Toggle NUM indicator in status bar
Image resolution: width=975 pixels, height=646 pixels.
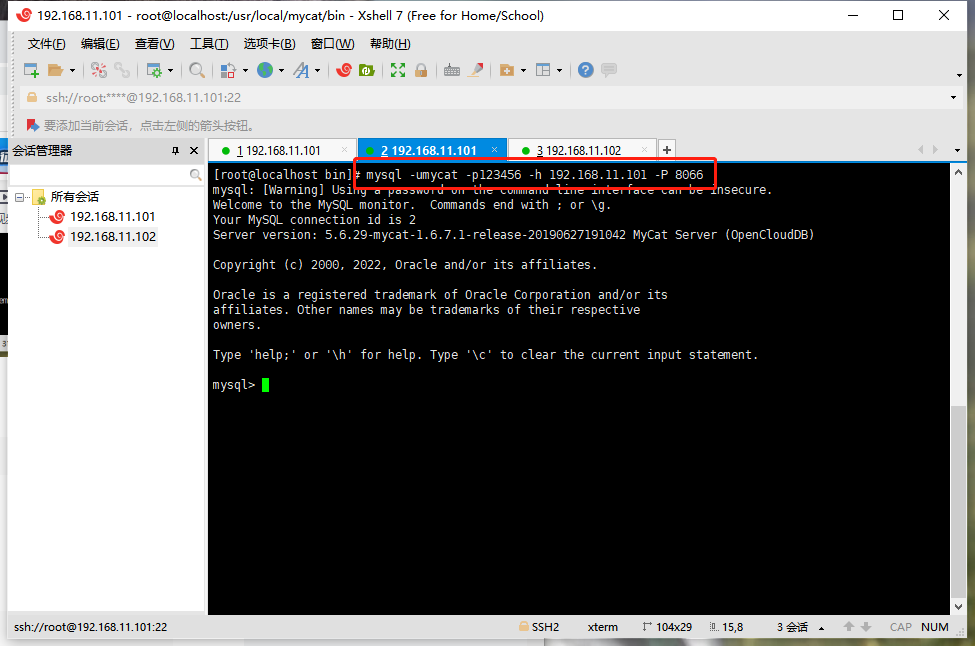coord(933,627)
